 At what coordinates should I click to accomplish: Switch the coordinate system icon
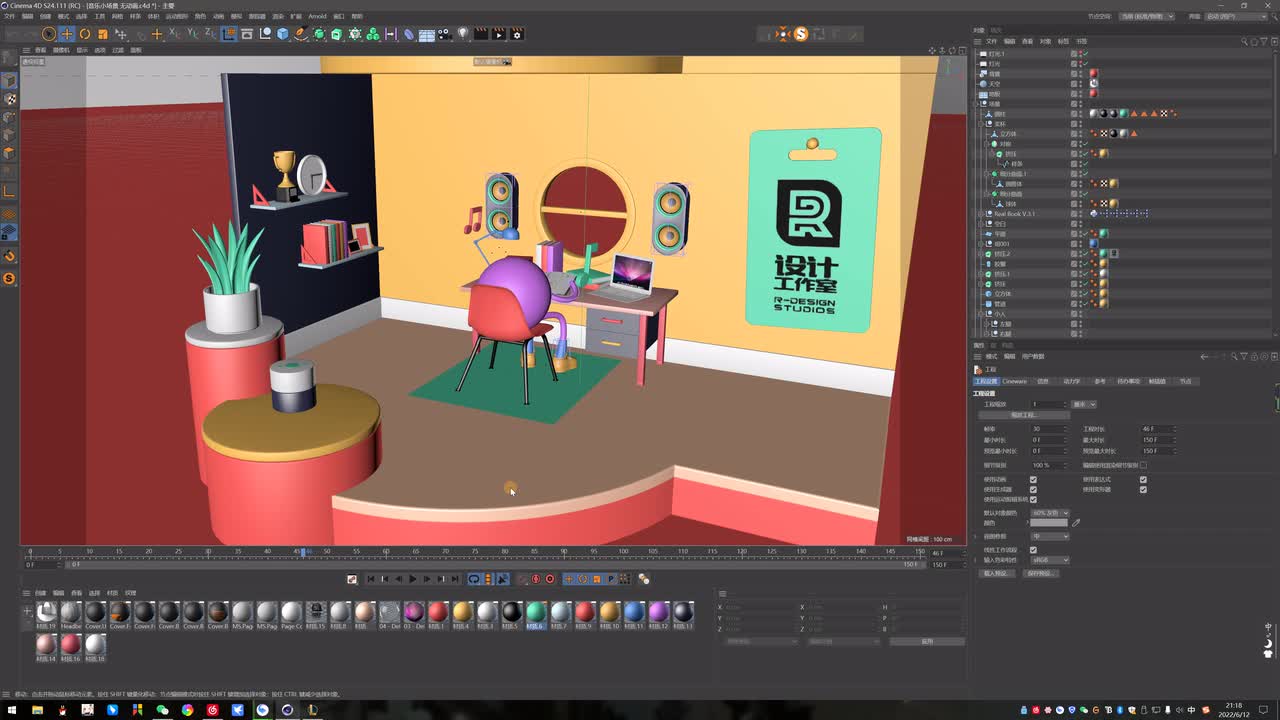tap(229, 34)
